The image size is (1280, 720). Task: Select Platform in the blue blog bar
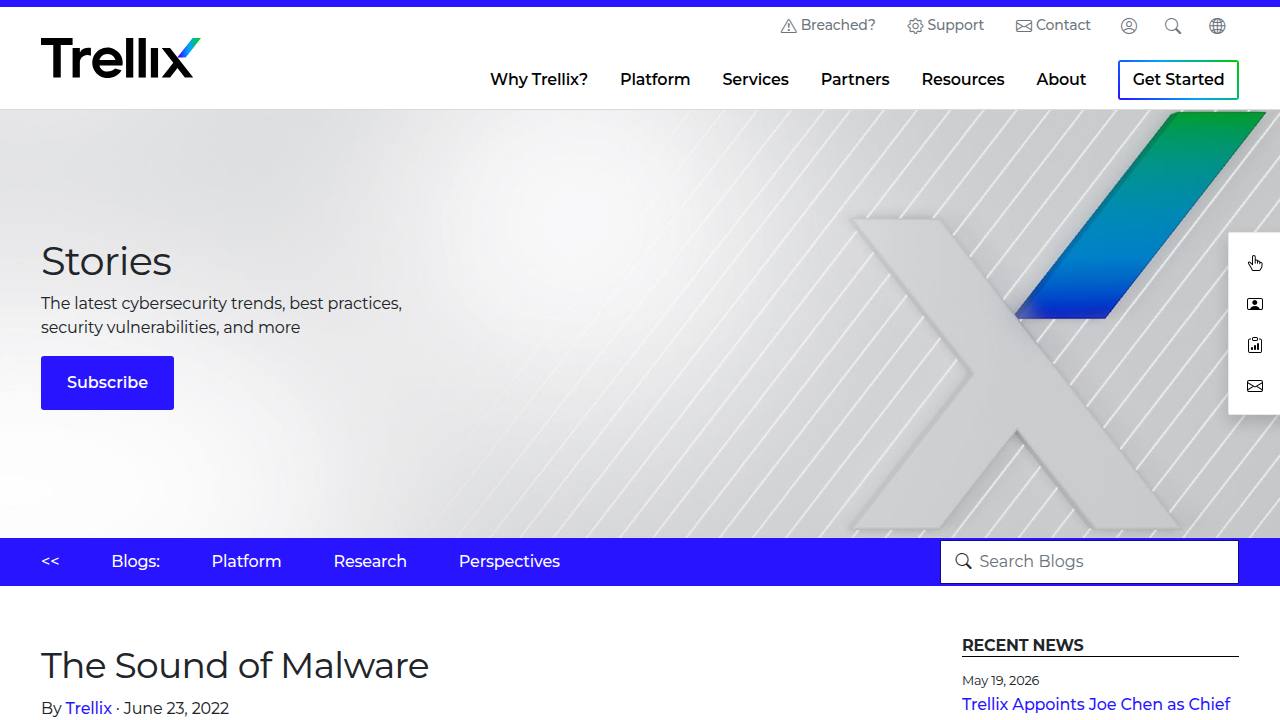246,561
